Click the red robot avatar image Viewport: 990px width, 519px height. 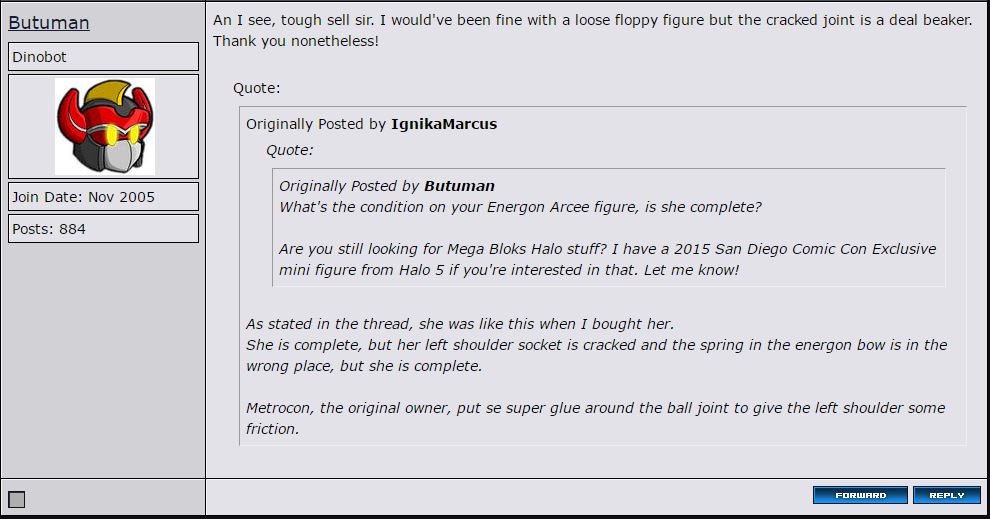pyautogui.click(x=104, y=127)
